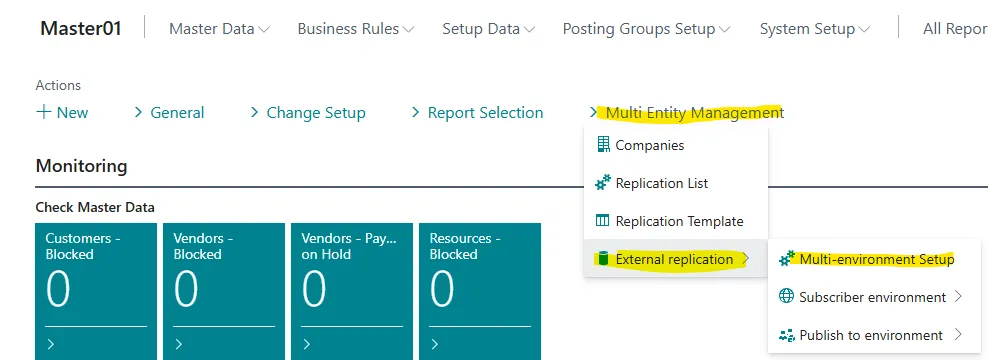
Task: Click the Subscriber environment globe icon
Action: [786, 296]
